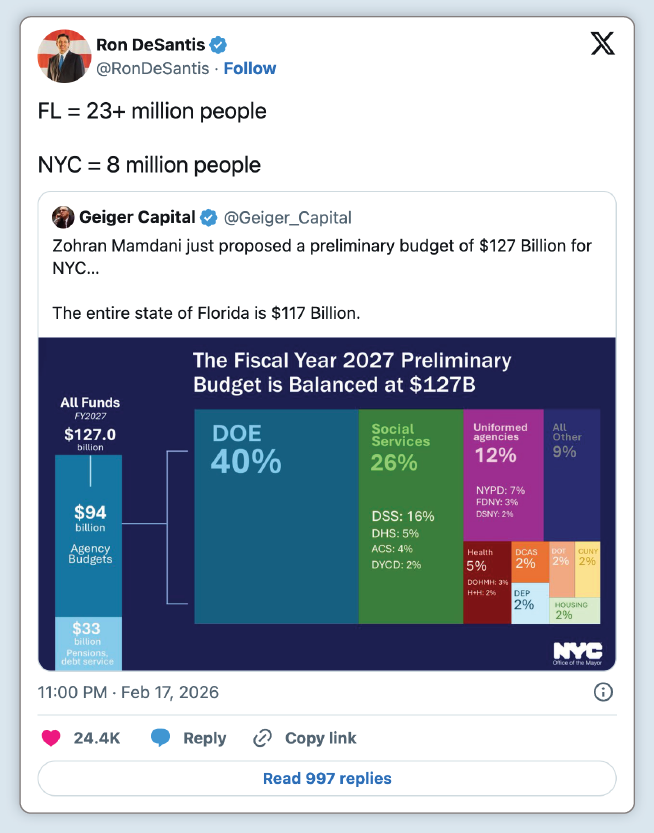This screenshot has width=654, height=833.
Task: Like the tweet with heart icon
Action: 50,738
